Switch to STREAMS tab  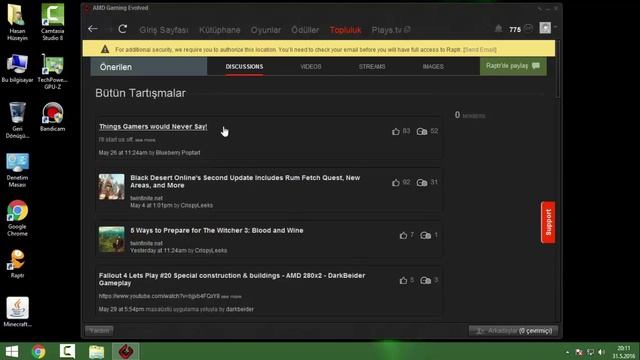[372, 67]
